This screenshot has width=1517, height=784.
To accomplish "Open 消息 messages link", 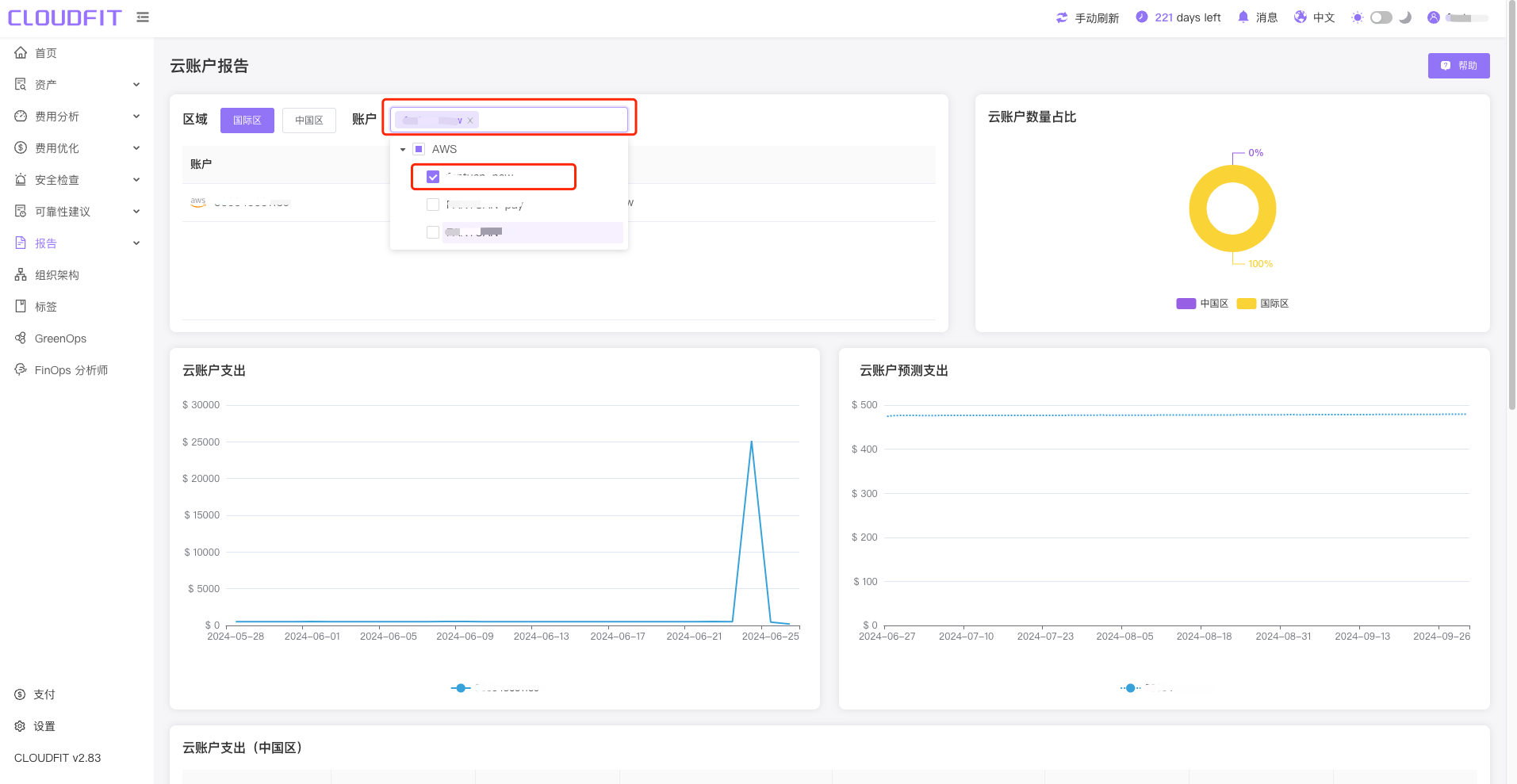I will click(x=1266, y=17).
